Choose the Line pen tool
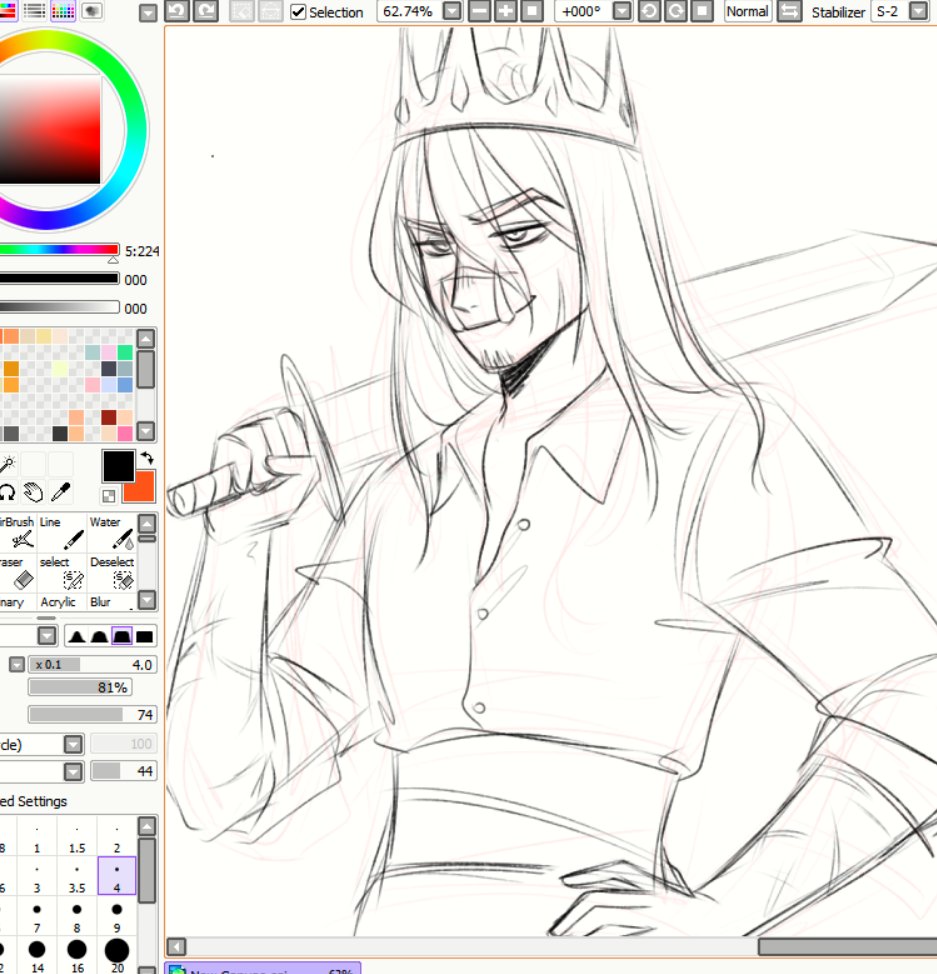 click(x=62, y=532)
